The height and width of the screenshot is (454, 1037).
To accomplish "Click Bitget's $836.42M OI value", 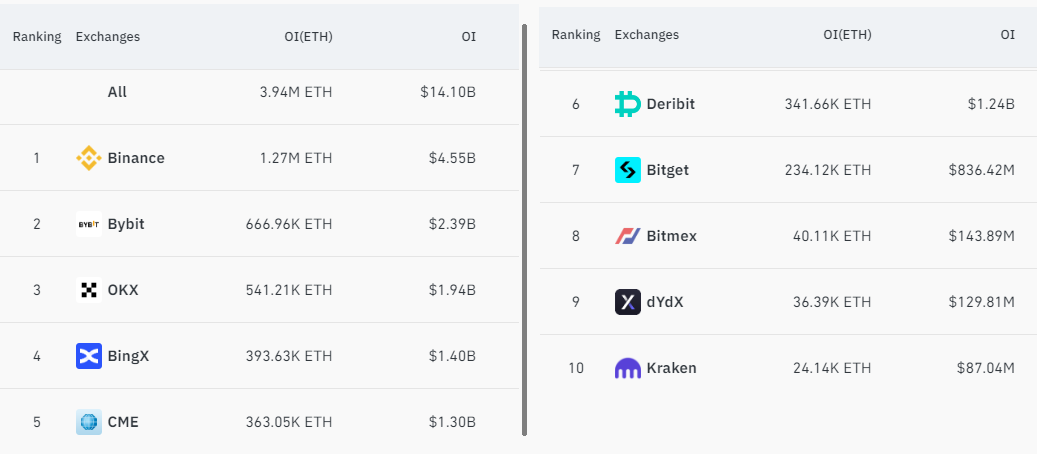I will [981, 170].
